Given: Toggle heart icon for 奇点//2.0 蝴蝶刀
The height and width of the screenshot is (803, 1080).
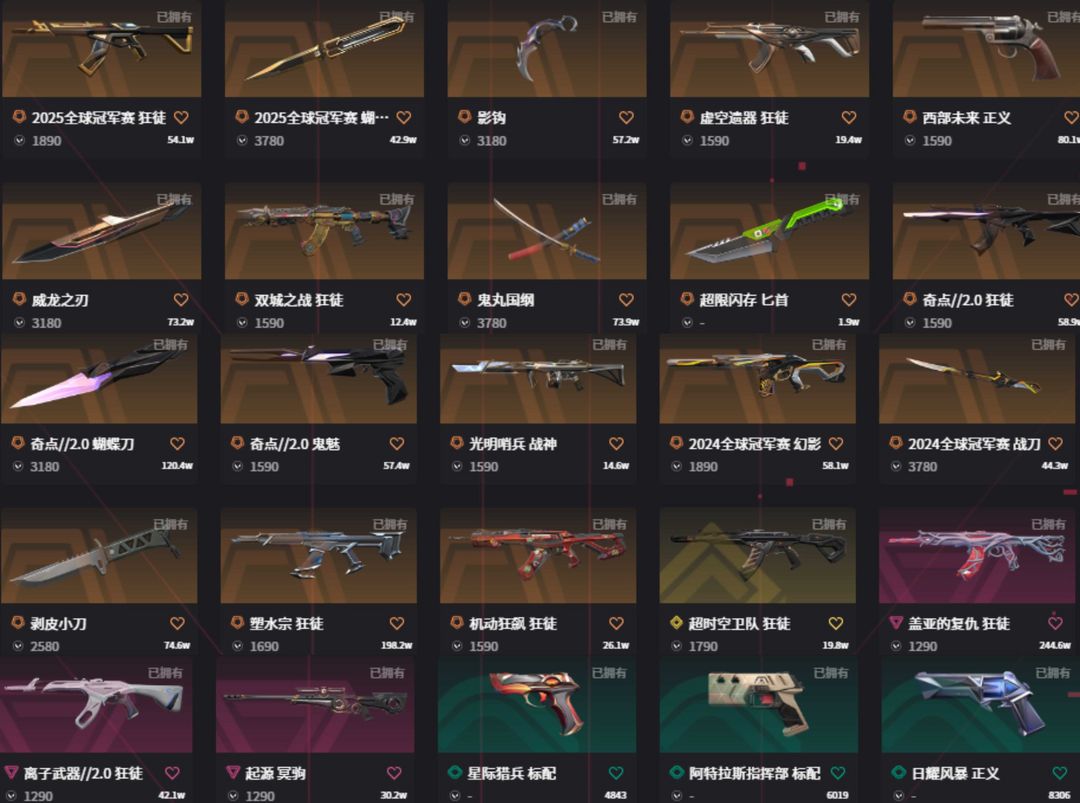Looking at the screenshot, I should pyautogui.click(x=177, y=444).
